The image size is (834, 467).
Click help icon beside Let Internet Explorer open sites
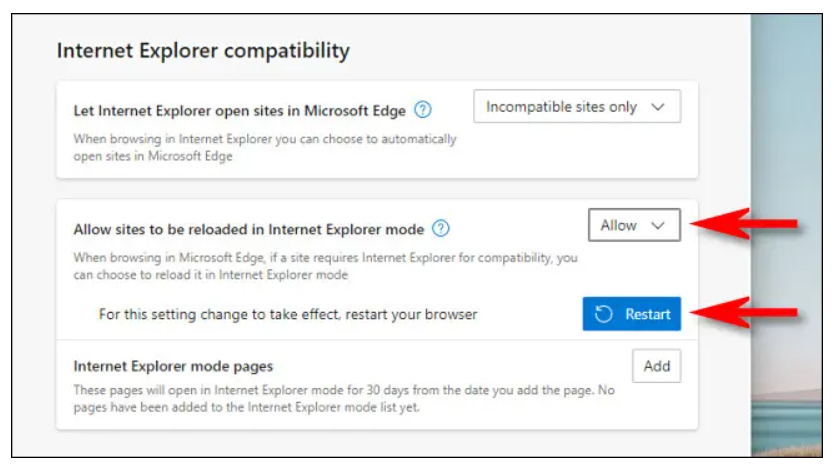[x=424, y=109]
